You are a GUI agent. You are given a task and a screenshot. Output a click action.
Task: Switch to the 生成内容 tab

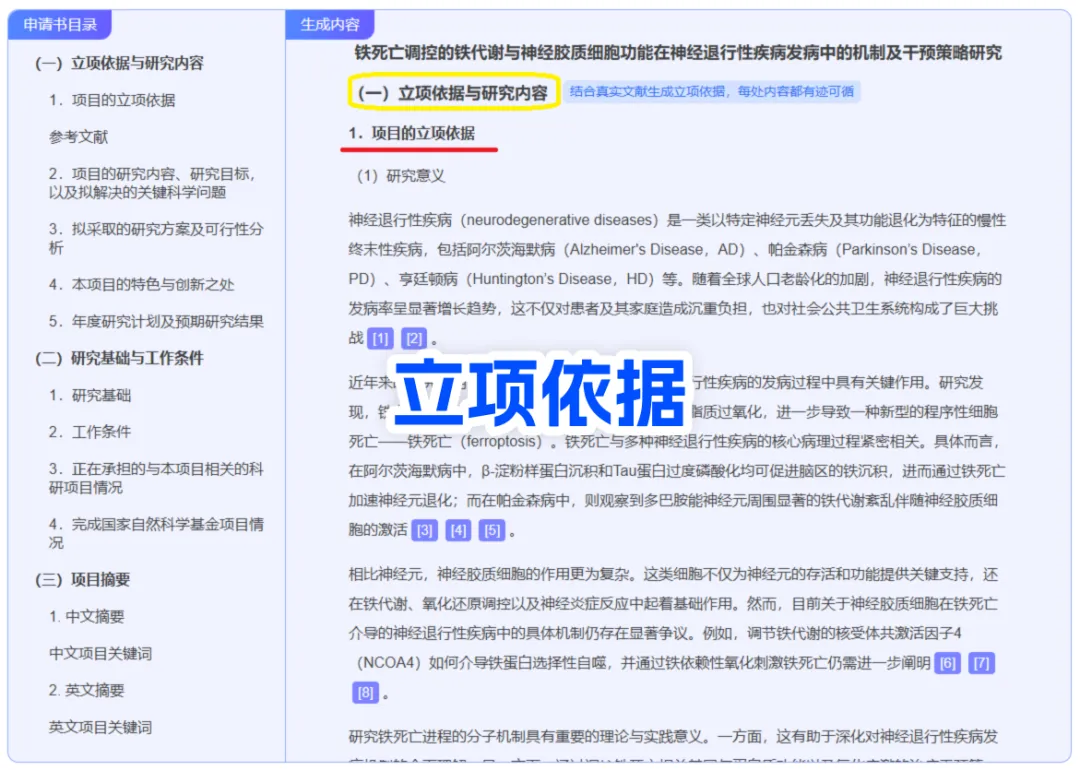(330, 25)
